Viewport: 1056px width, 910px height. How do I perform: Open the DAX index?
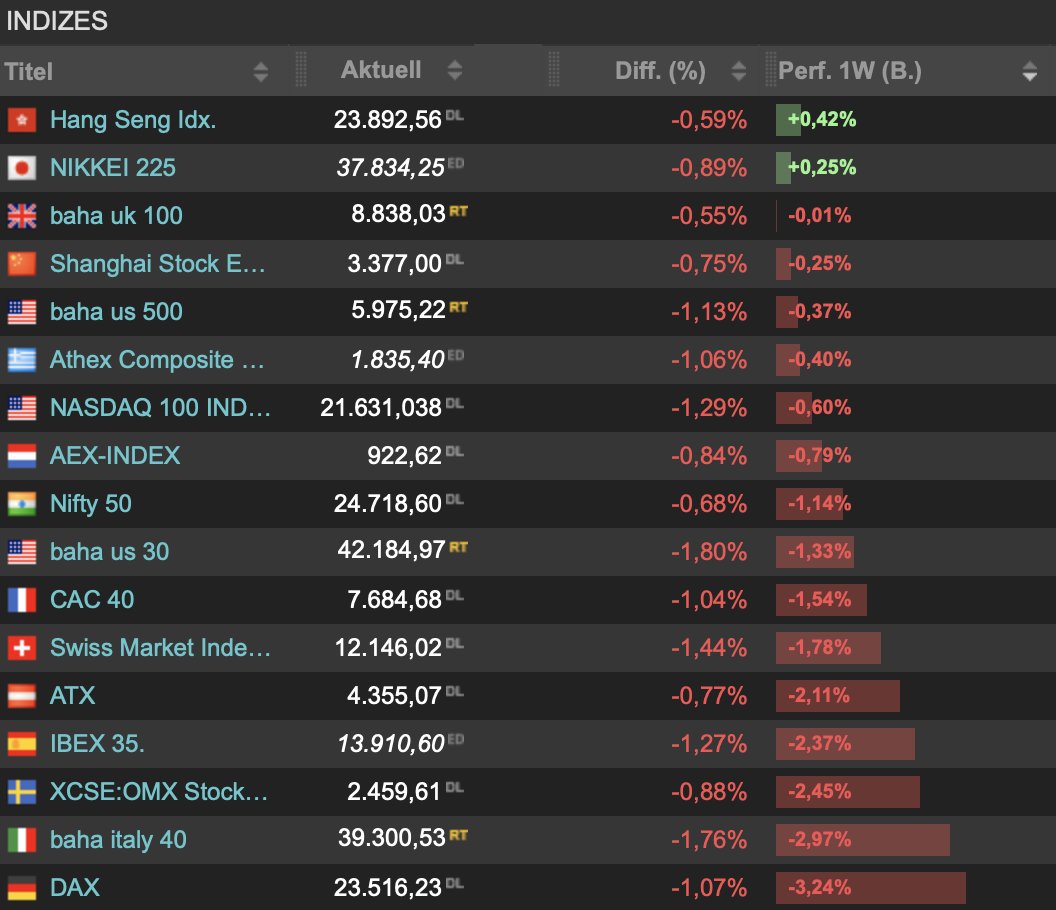click(75, 888)
